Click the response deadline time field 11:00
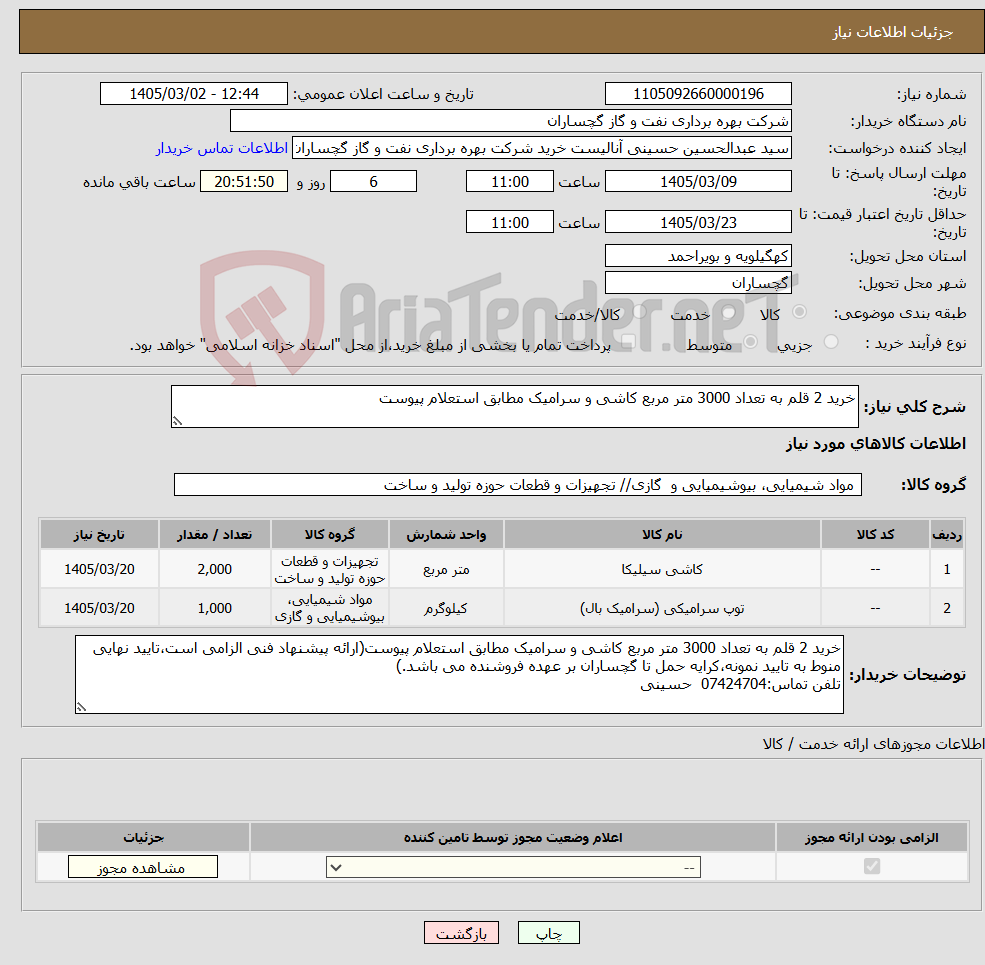 509,182
